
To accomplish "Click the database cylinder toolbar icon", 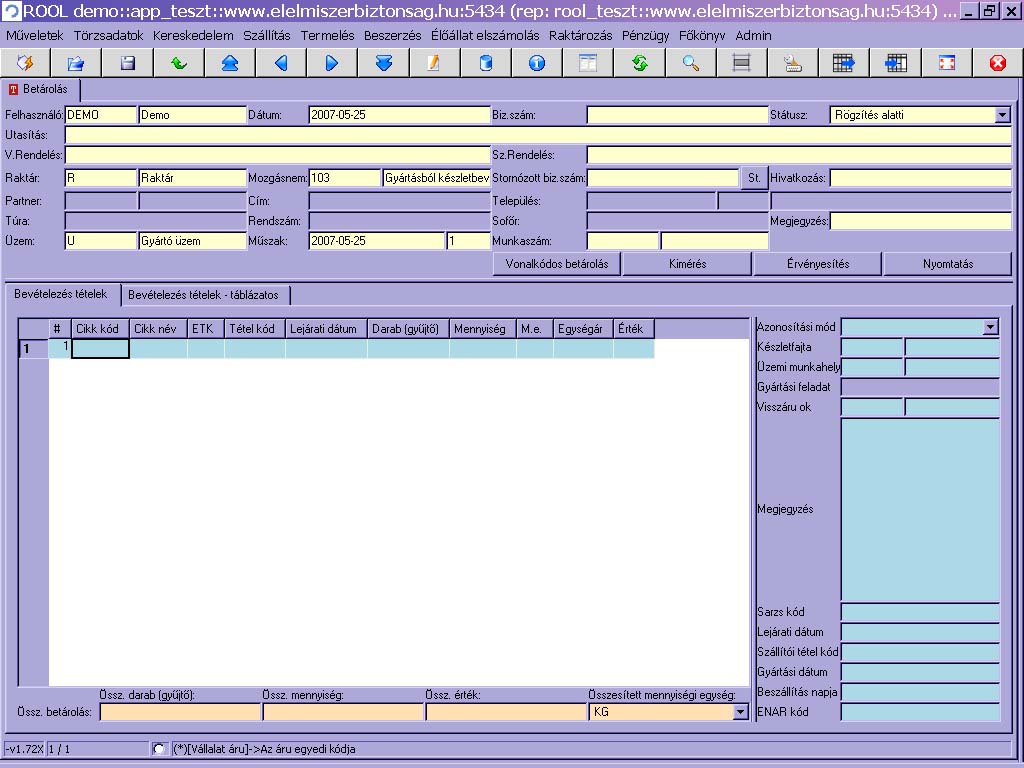I will click(x=486, y=63).
